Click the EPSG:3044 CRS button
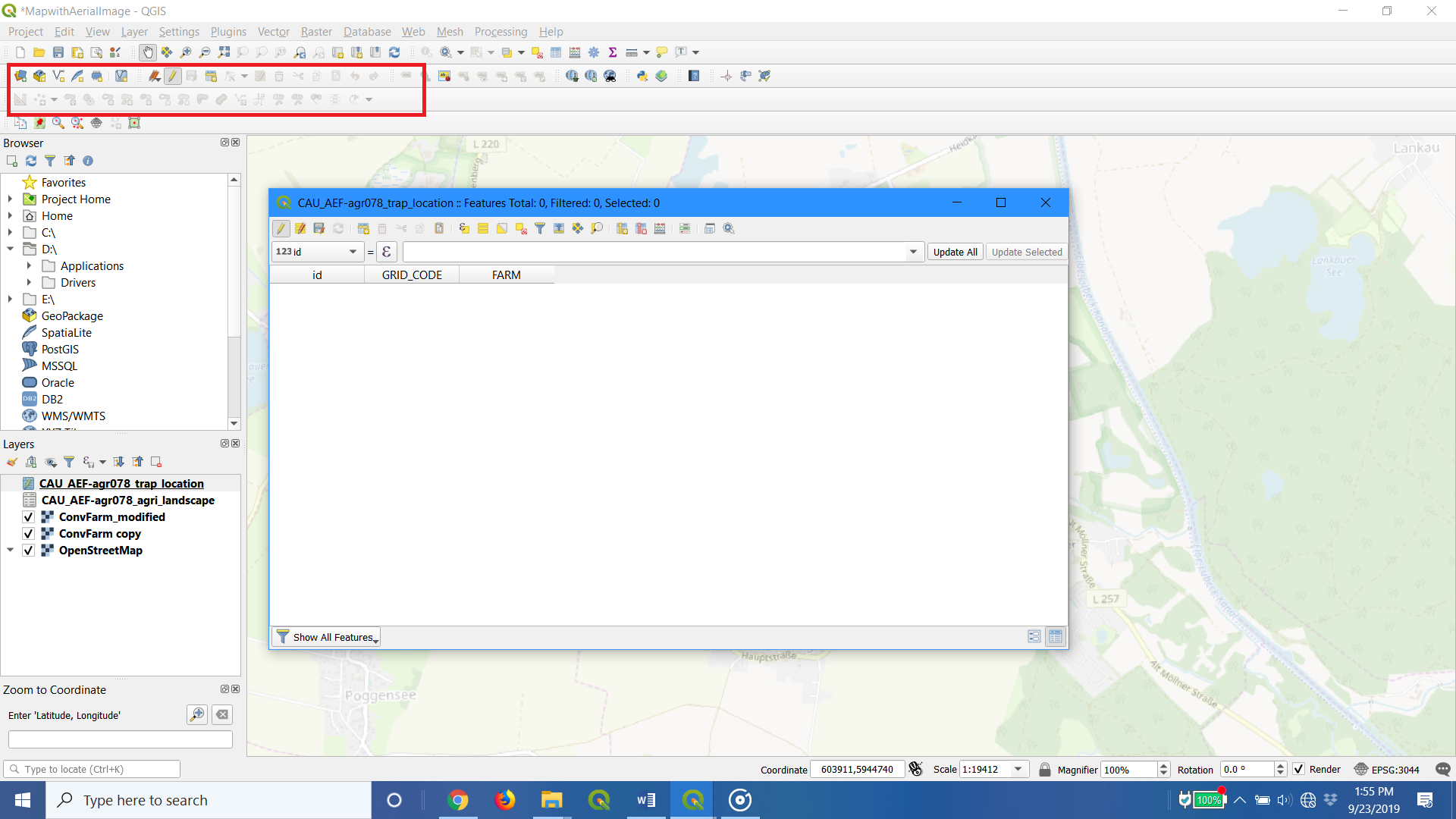The image size is (1456, 819). (1387, 769)
